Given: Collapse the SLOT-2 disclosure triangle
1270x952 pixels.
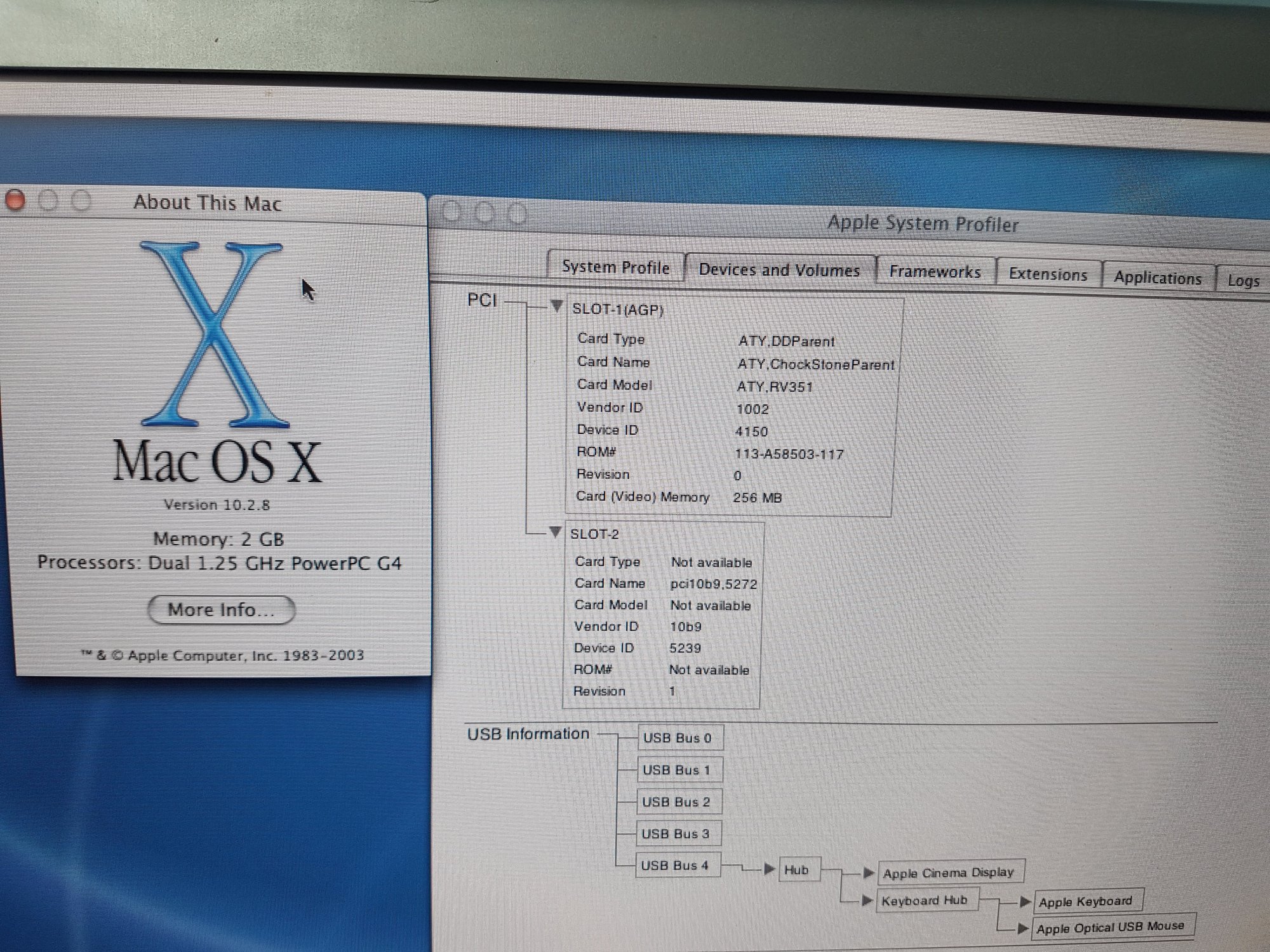Looking at the screenshot, I should click(x=555, y=531).
